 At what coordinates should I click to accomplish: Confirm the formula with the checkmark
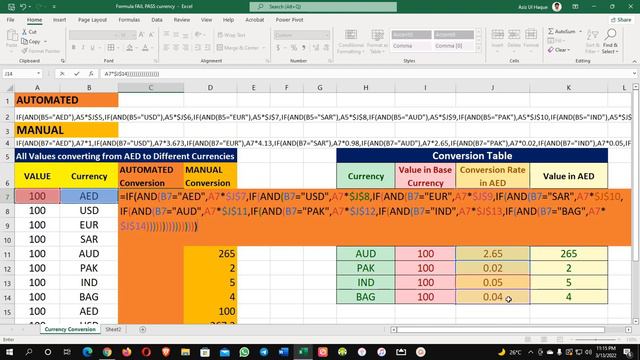coord(76,74)
